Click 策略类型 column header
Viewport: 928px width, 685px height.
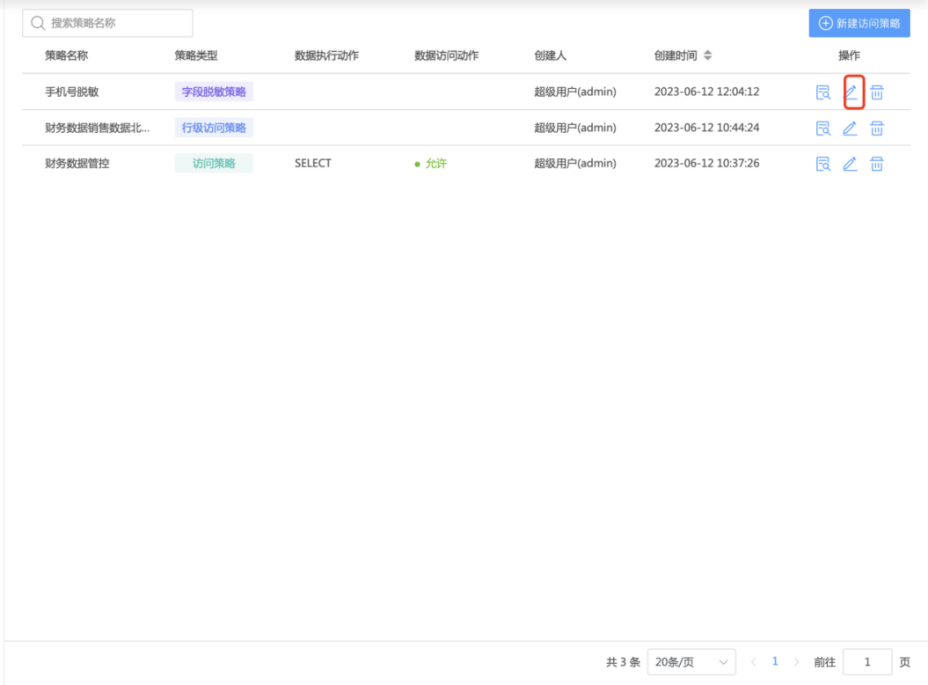pos(196,56)
